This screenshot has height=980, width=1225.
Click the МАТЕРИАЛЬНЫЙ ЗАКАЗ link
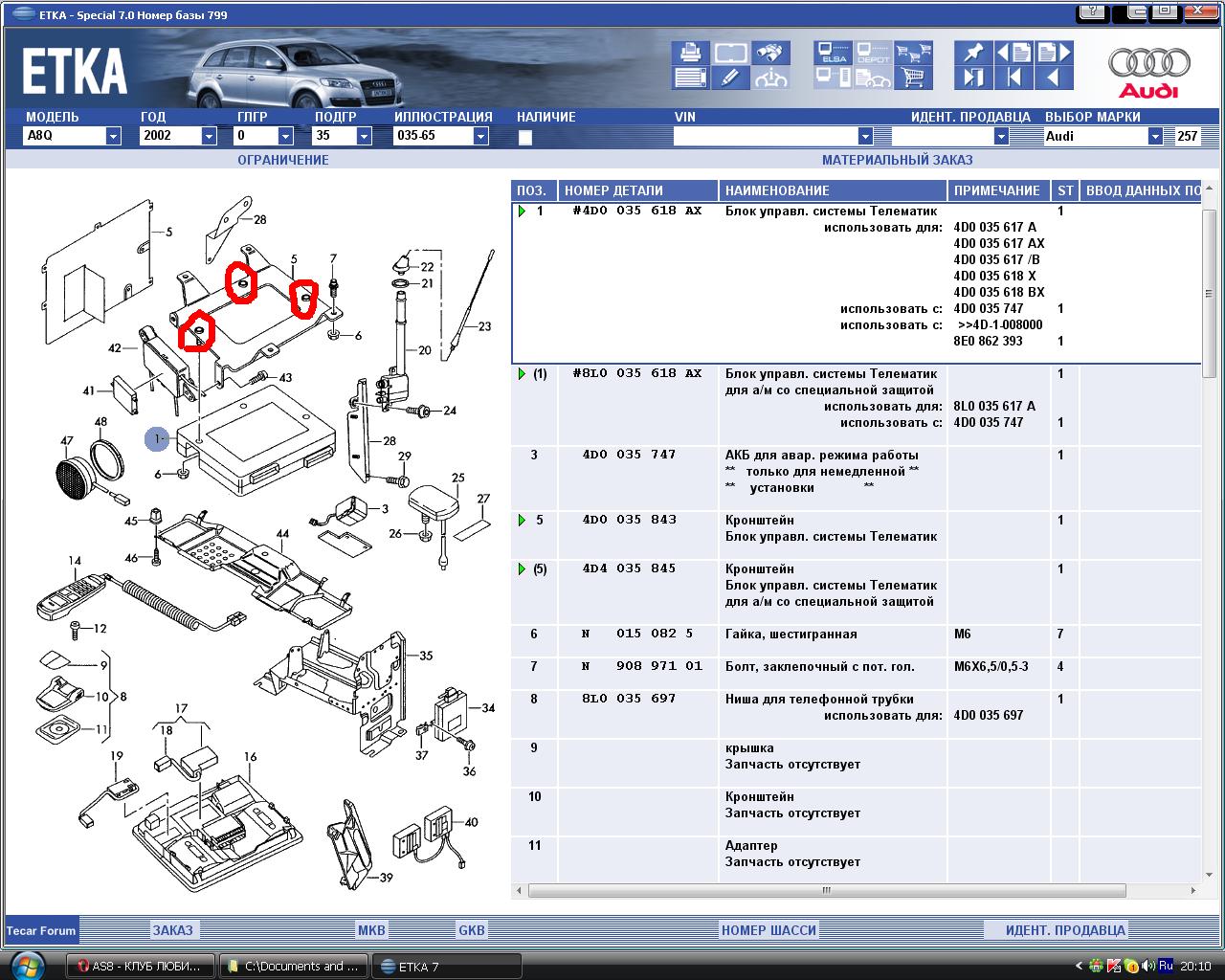[x=897, y=160]
